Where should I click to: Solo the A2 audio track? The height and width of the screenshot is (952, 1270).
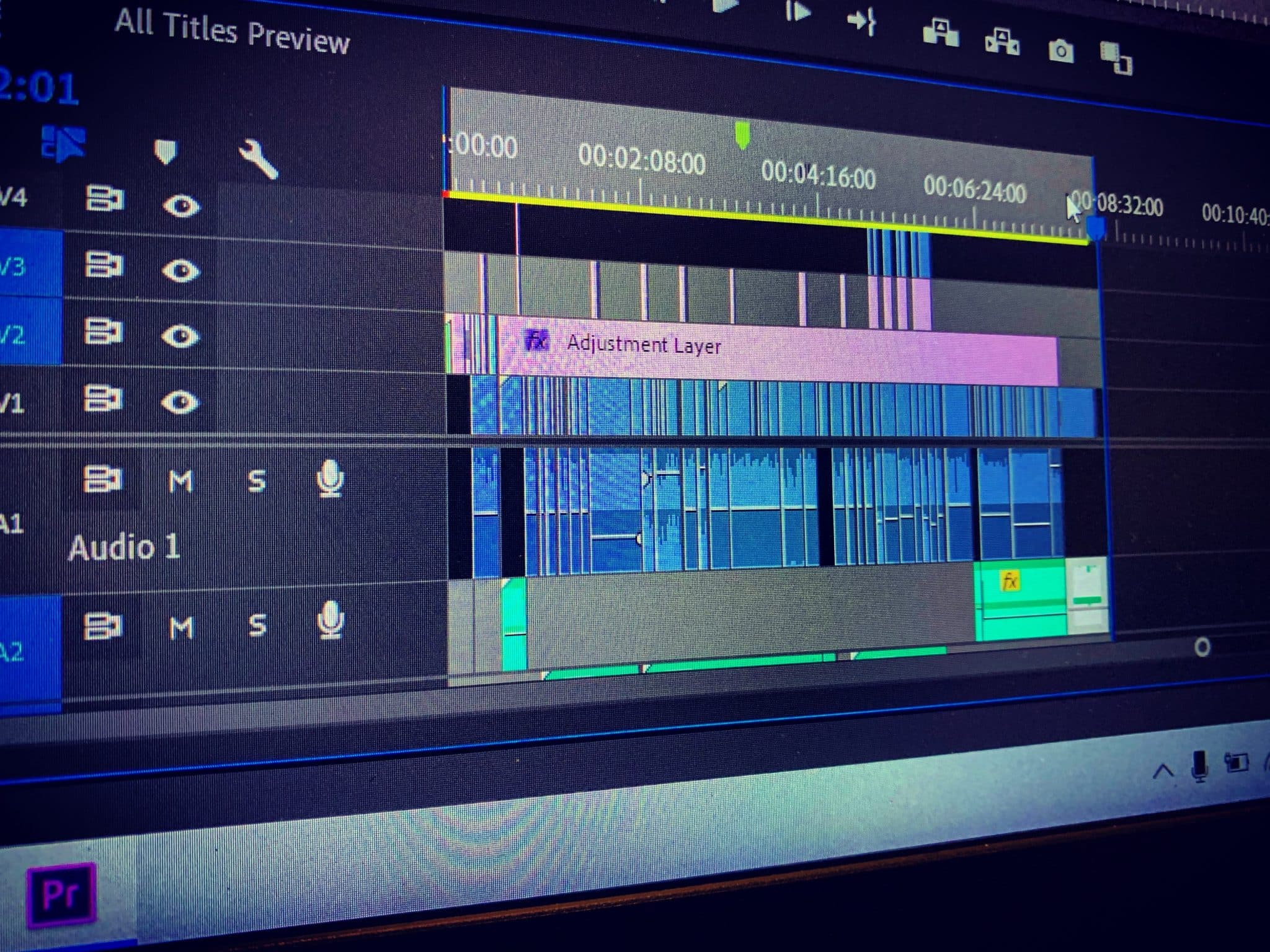[x=257, y=625]
